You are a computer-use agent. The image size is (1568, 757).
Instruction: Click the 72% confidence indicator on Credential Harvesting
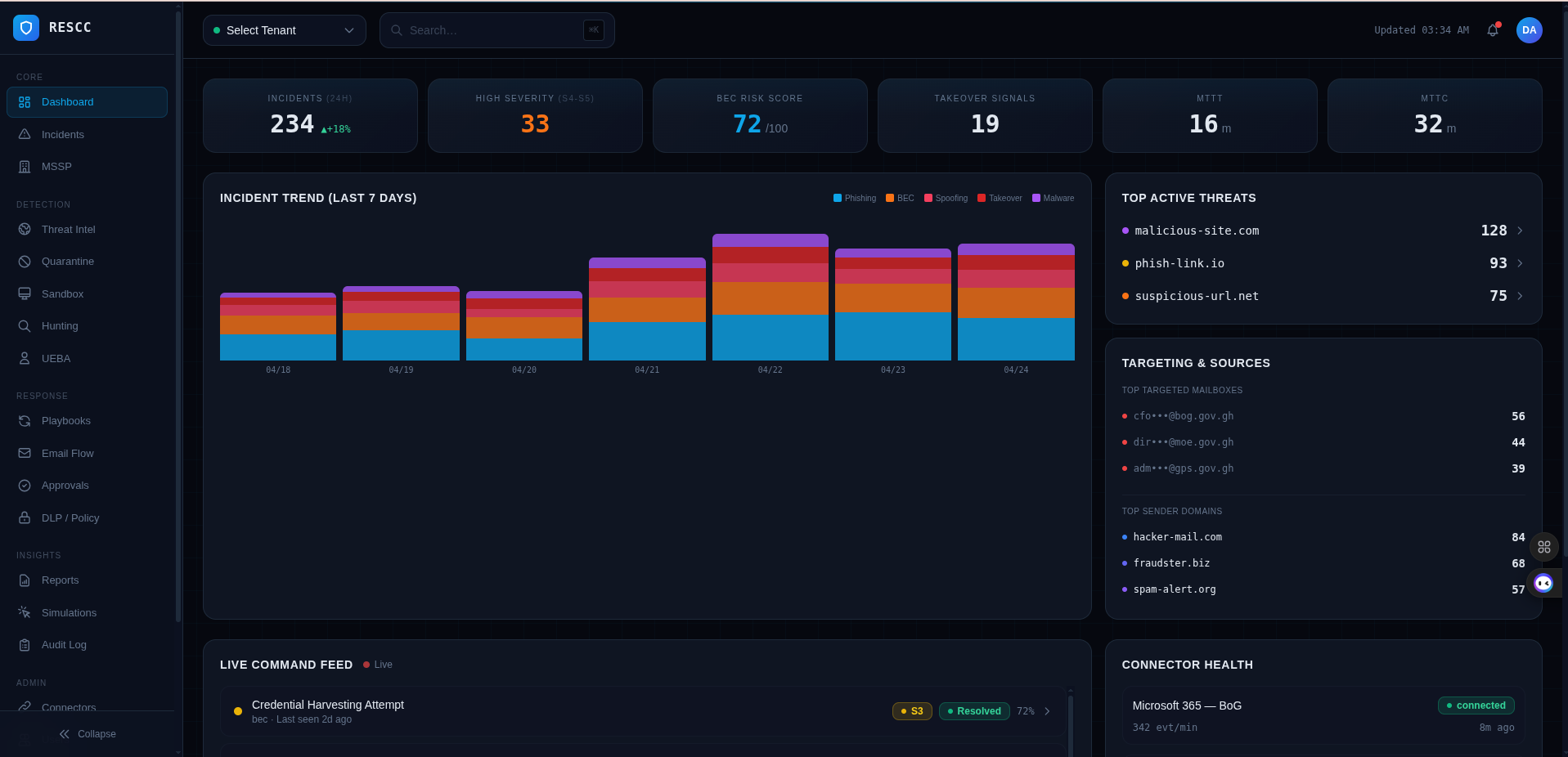point(1026,711)
